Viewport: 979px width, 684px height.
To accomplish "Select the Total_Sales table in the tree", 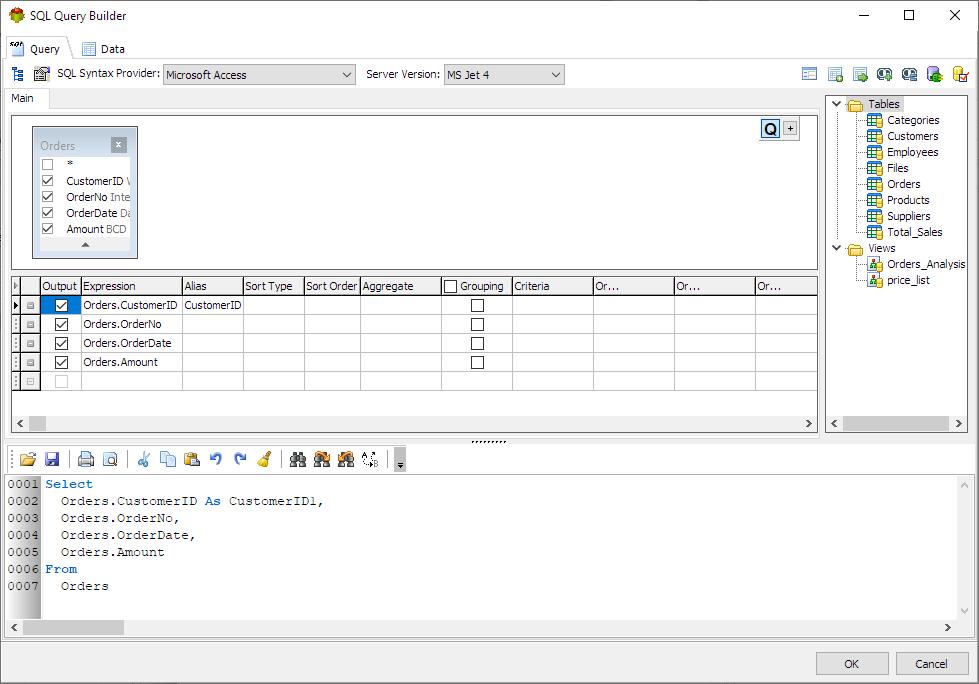I will (x=914, y=232).
